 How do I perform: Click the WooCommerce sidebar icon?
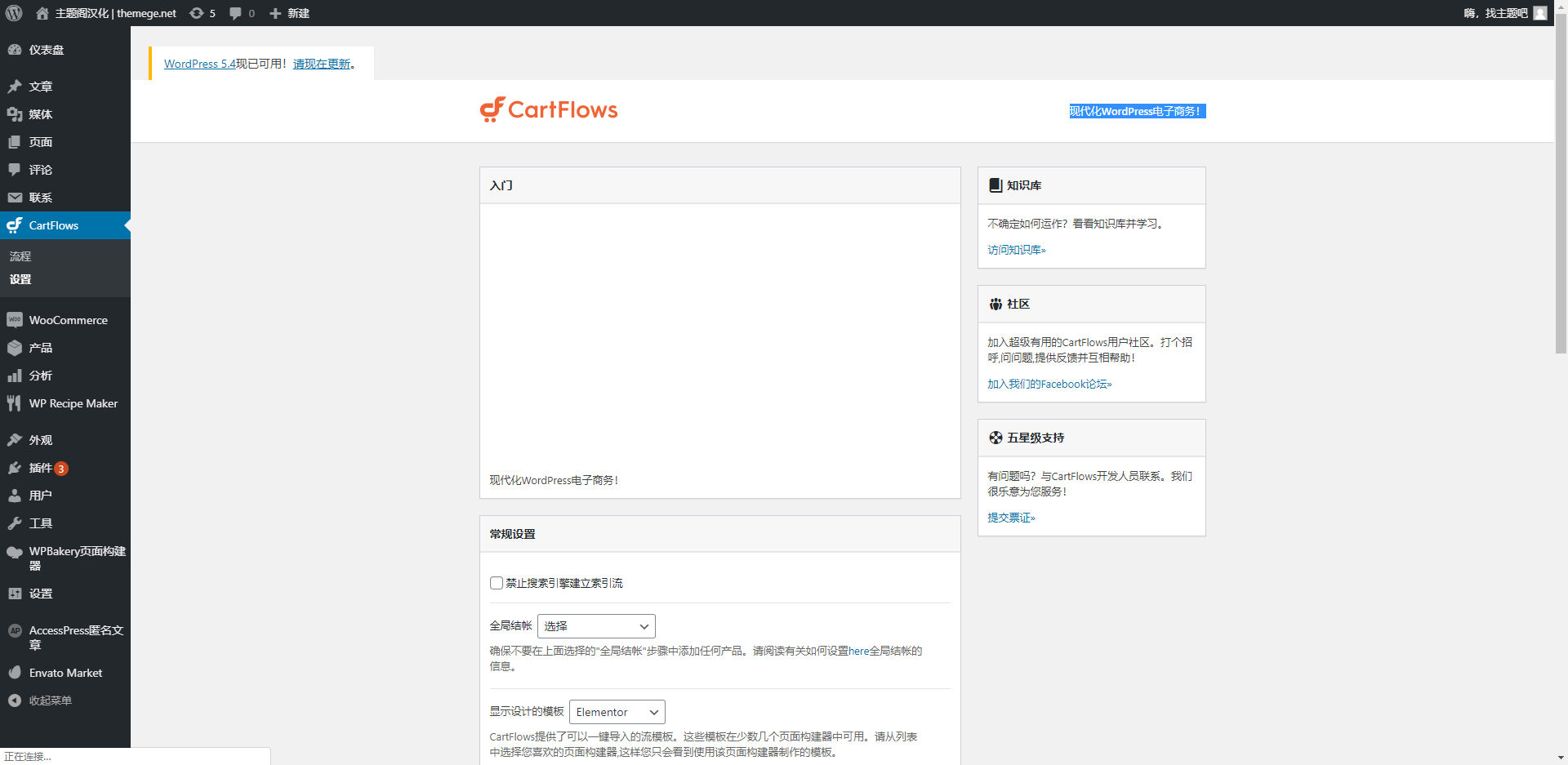15,320
